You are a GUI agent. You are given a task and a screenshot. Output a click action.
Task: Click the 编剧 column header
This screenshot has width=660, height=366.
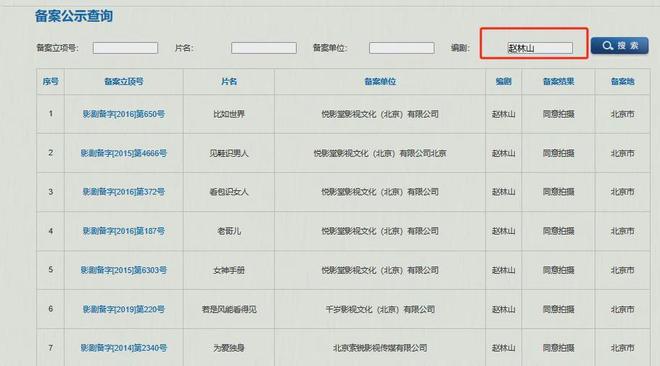point(503,82)
